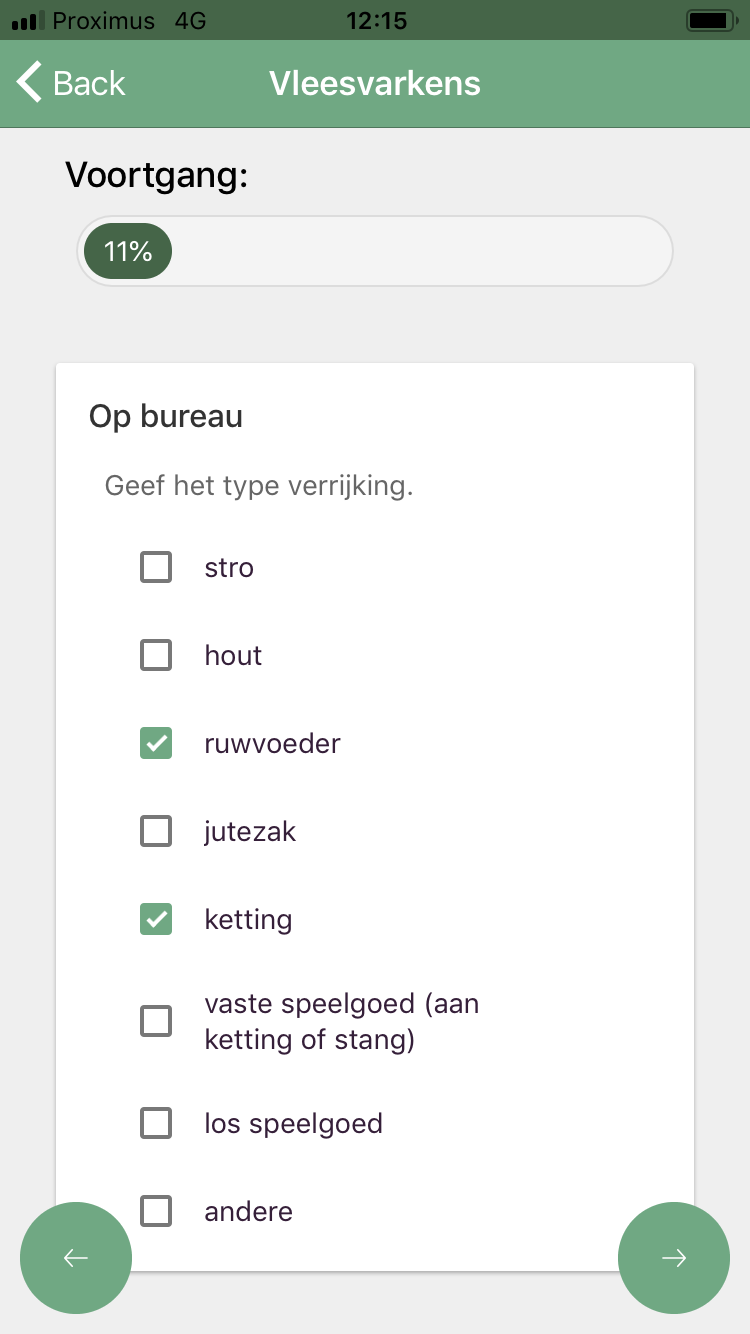Enable the andere checkbox
The width and height of the screenshot is (750, 1334).
click(x=156, y=1211)
